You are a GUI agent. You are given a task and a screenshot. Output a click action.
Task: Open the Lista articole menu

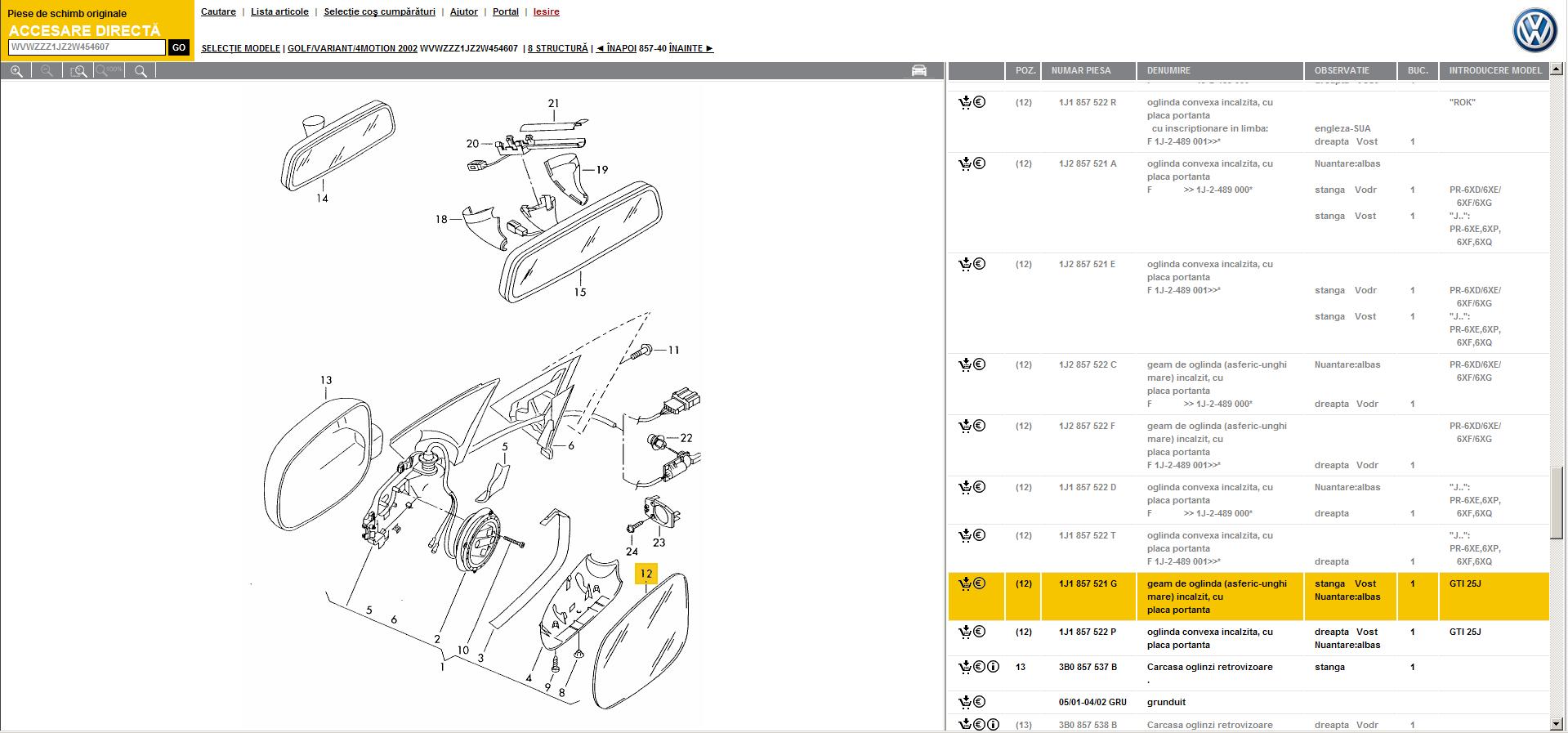279,11
